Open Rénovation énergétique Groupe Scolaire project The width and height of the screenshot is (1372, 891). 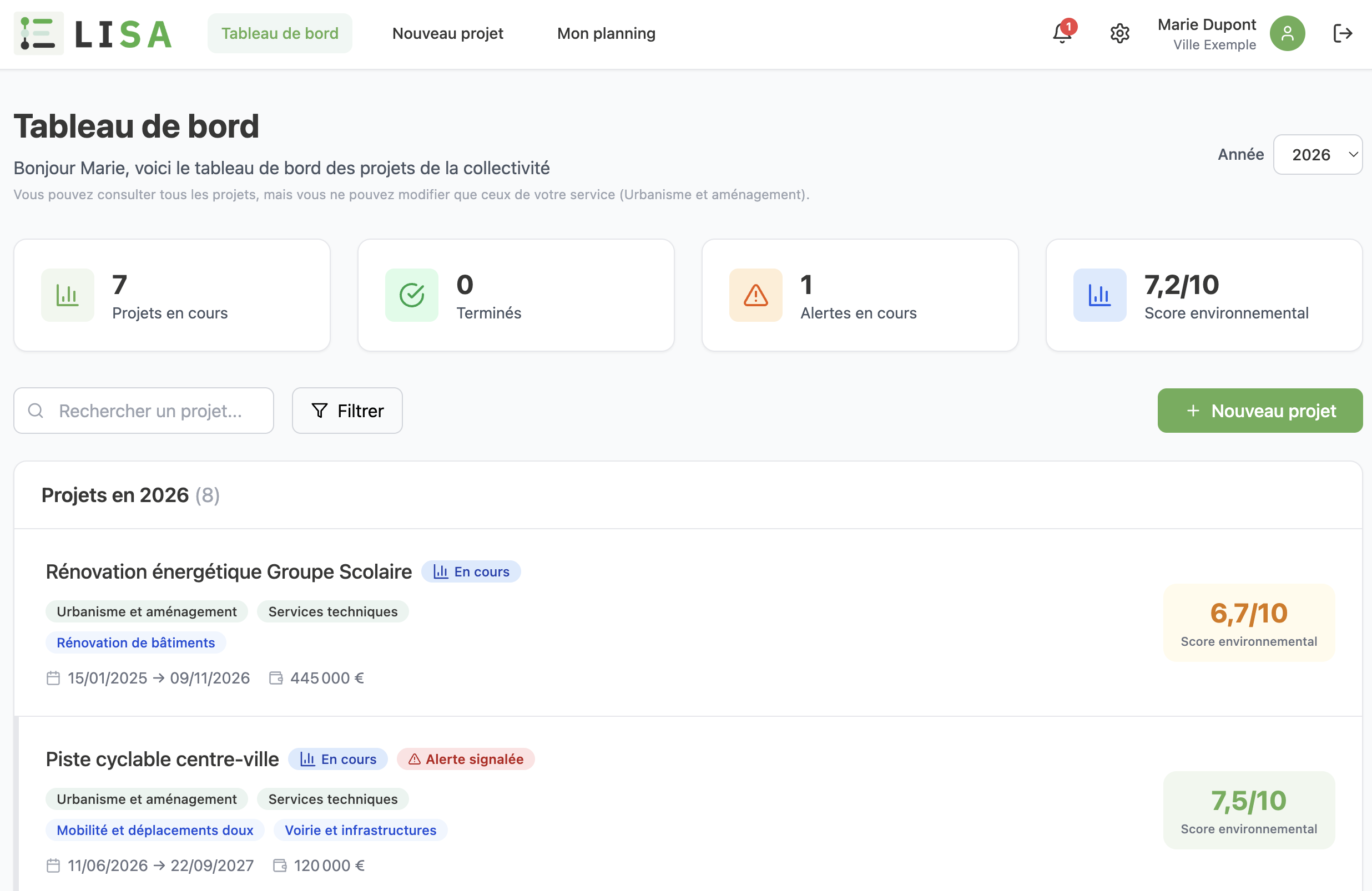point(229,571)
